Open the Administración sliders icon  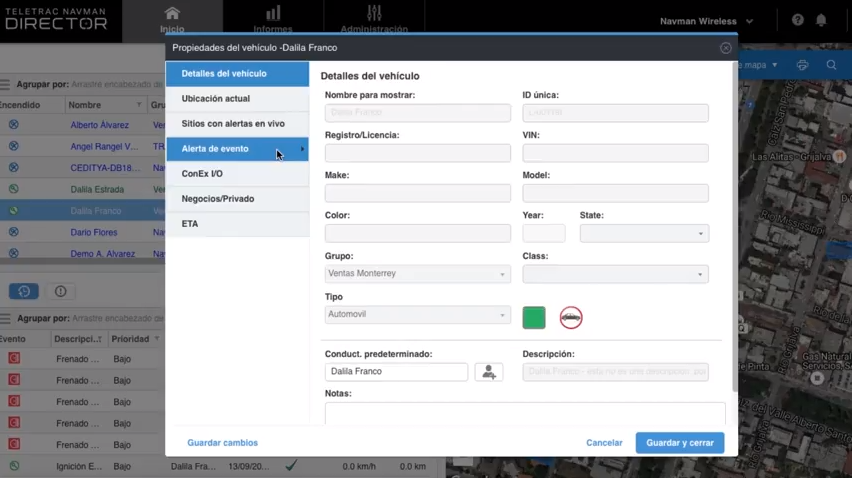click(374, 14)
